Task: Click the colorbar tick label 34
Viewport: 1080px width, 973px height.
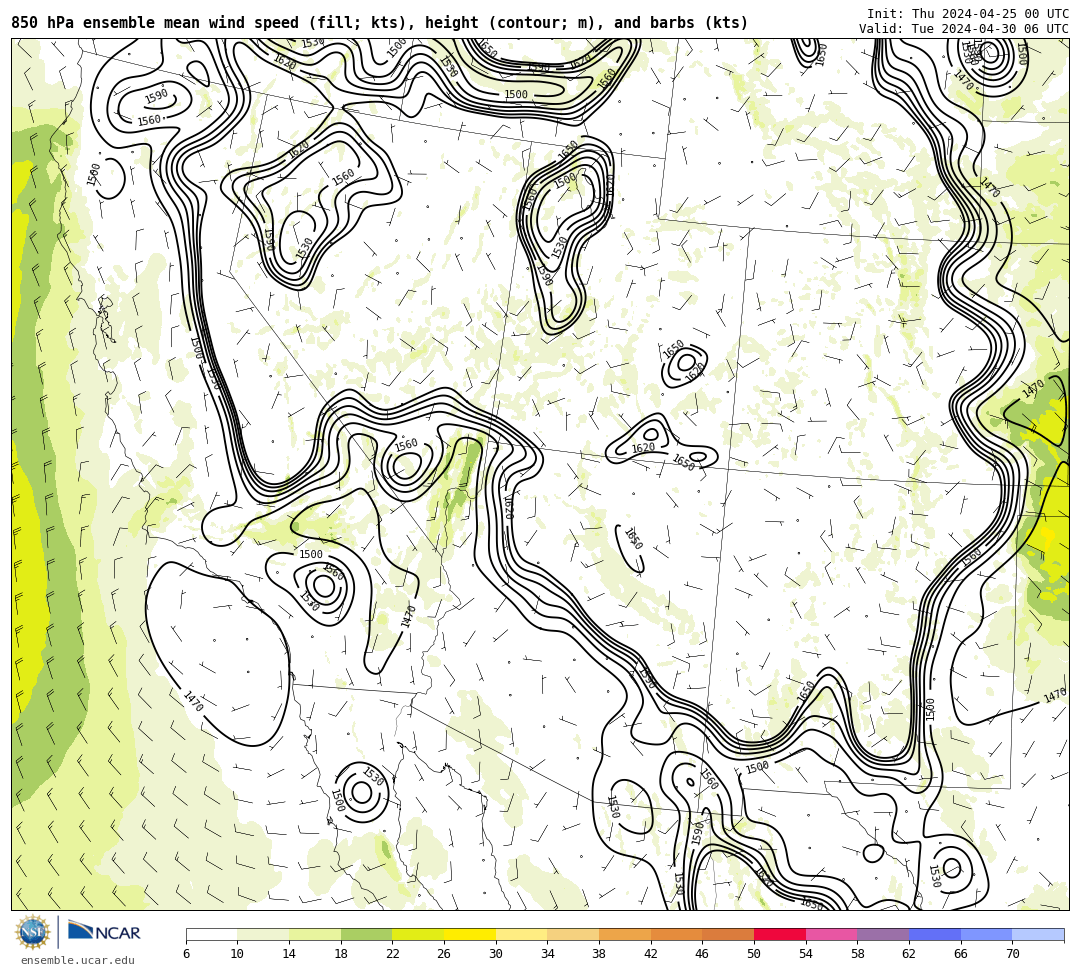Action: tap(548, 954)
